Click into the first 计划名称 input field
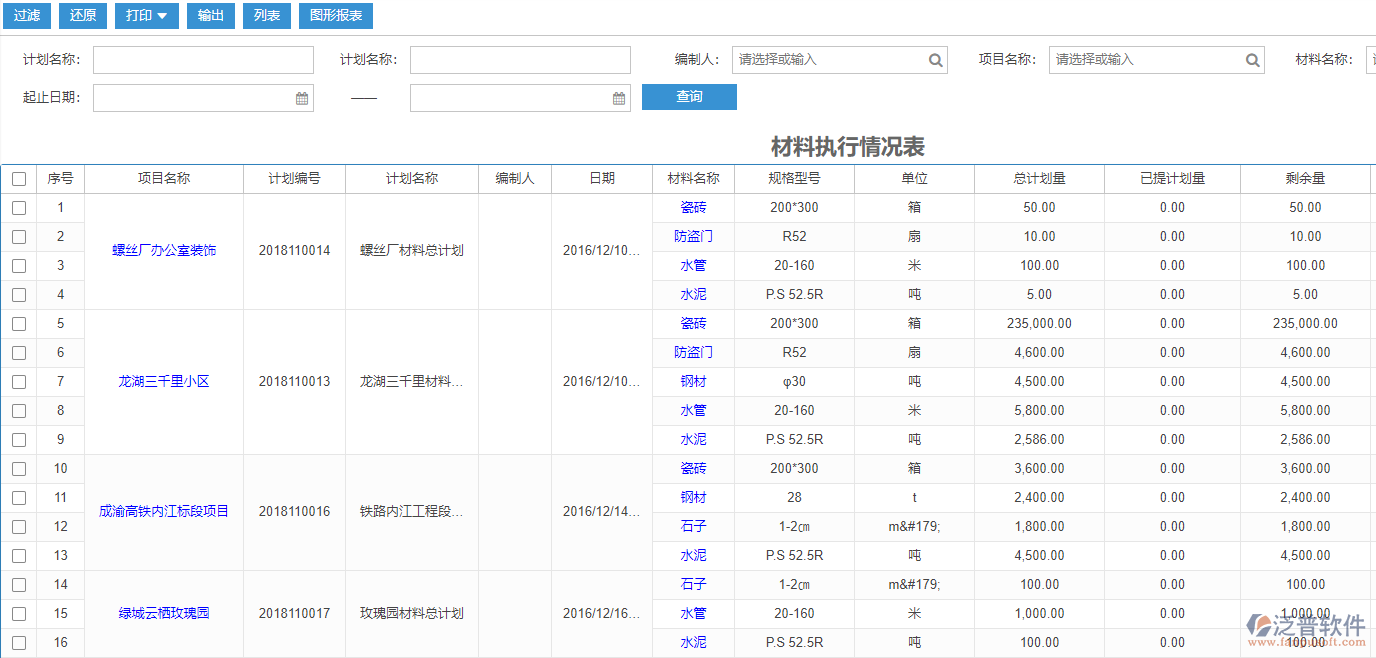Image resolution: width=1376 pixels, height=658 pixels. coord(203,60)
